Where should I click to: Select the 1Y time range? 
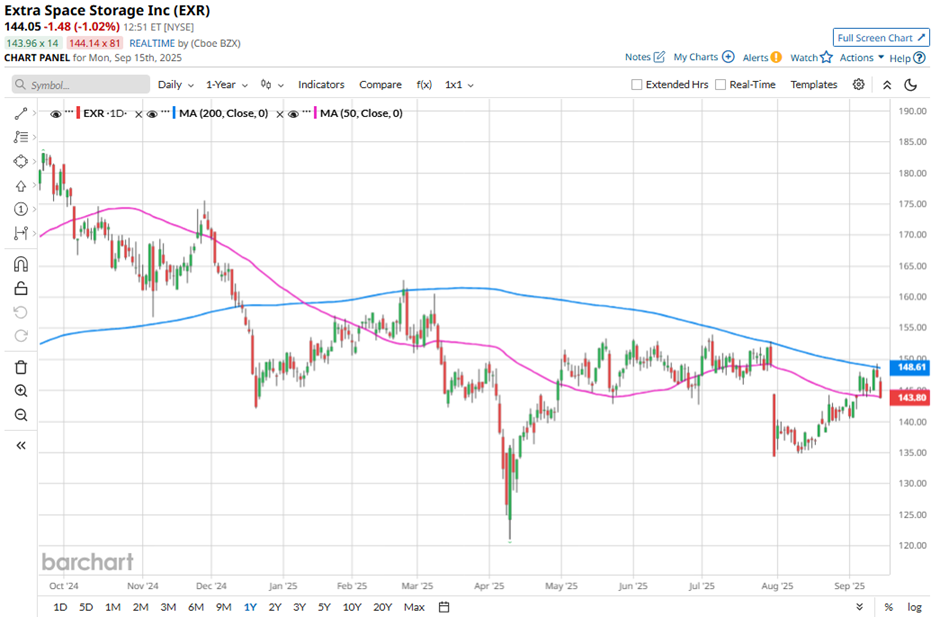pyautogui.click(x=250, y=607)
